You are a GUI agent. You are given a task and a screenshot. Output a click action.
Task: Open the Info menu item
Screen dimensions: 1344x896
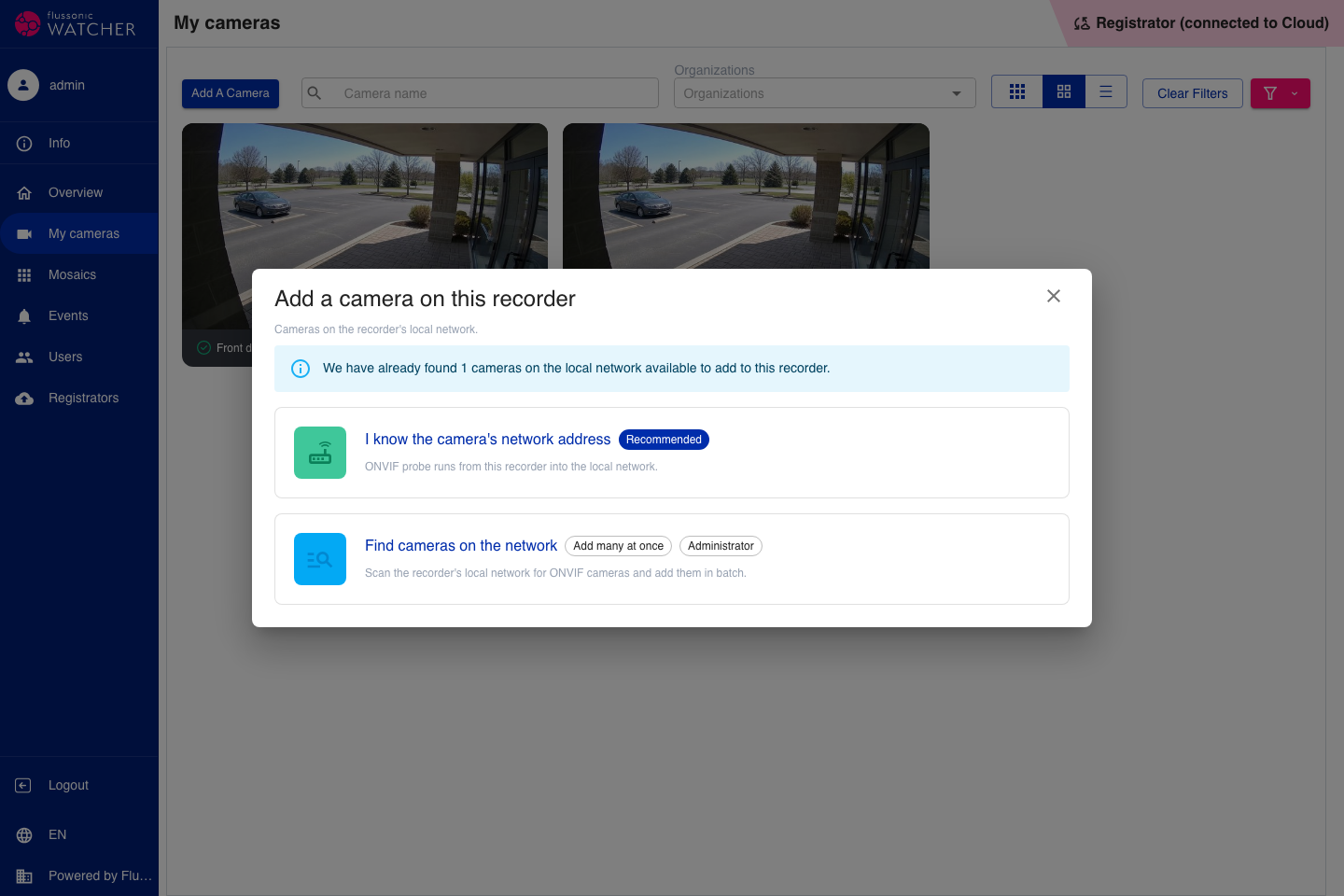[79, 143]
